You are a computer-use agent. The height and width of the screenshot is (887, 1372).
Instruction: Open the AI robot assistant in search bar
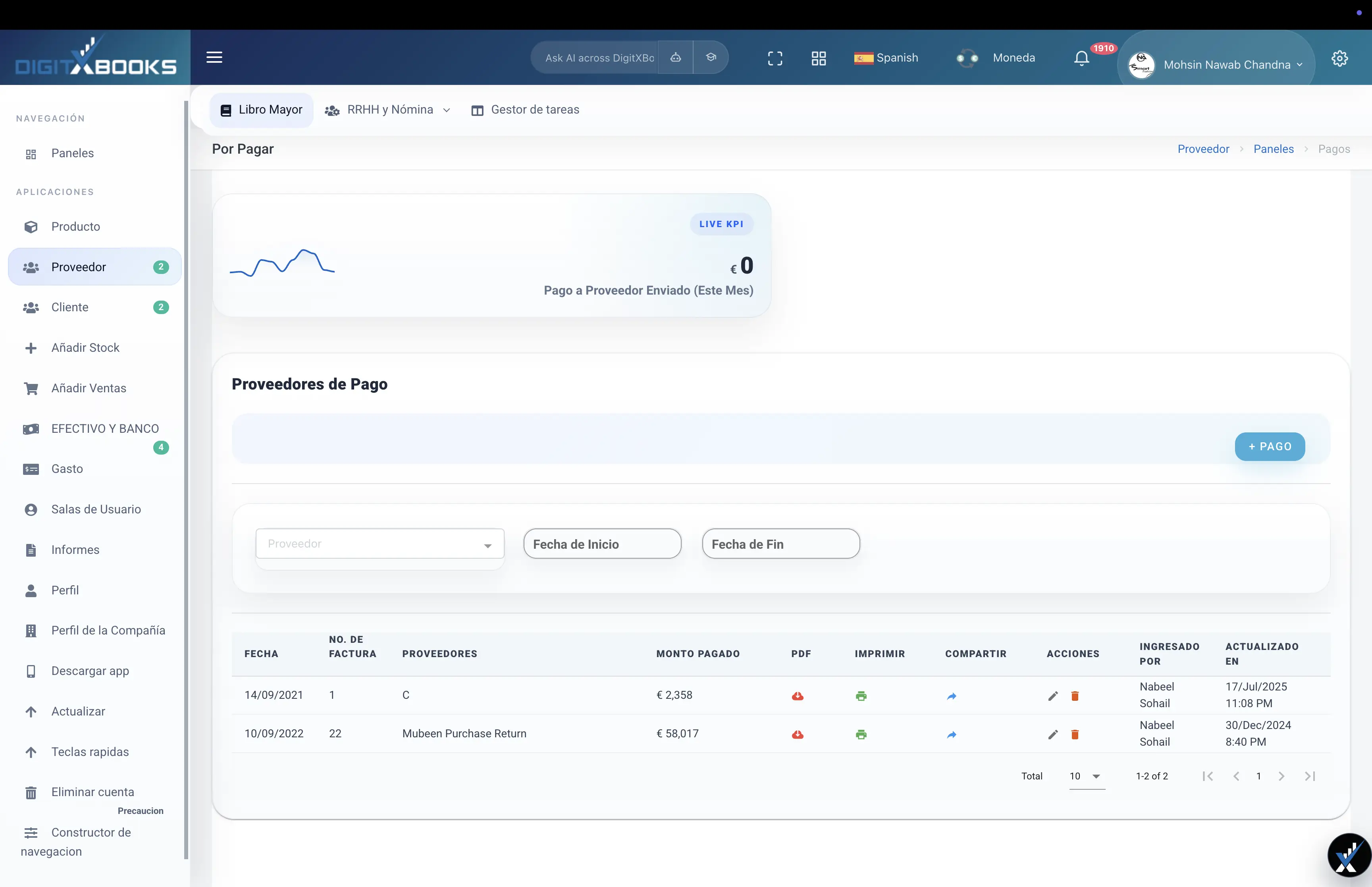(675, 58)
